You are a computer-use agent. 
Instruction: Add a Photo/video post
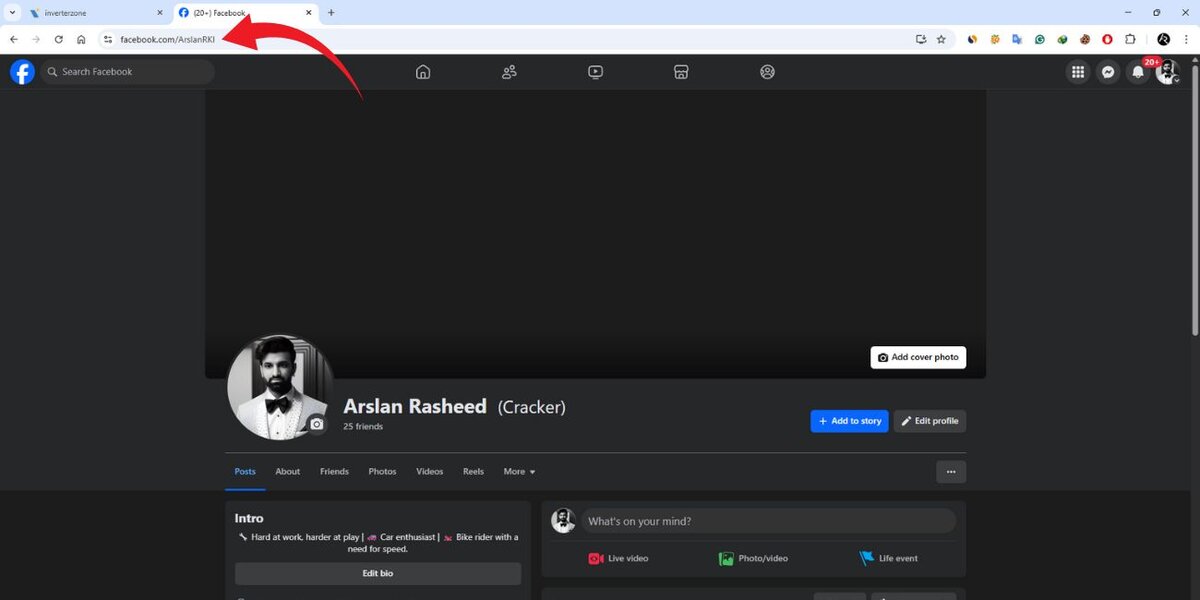tap(753, 559)
